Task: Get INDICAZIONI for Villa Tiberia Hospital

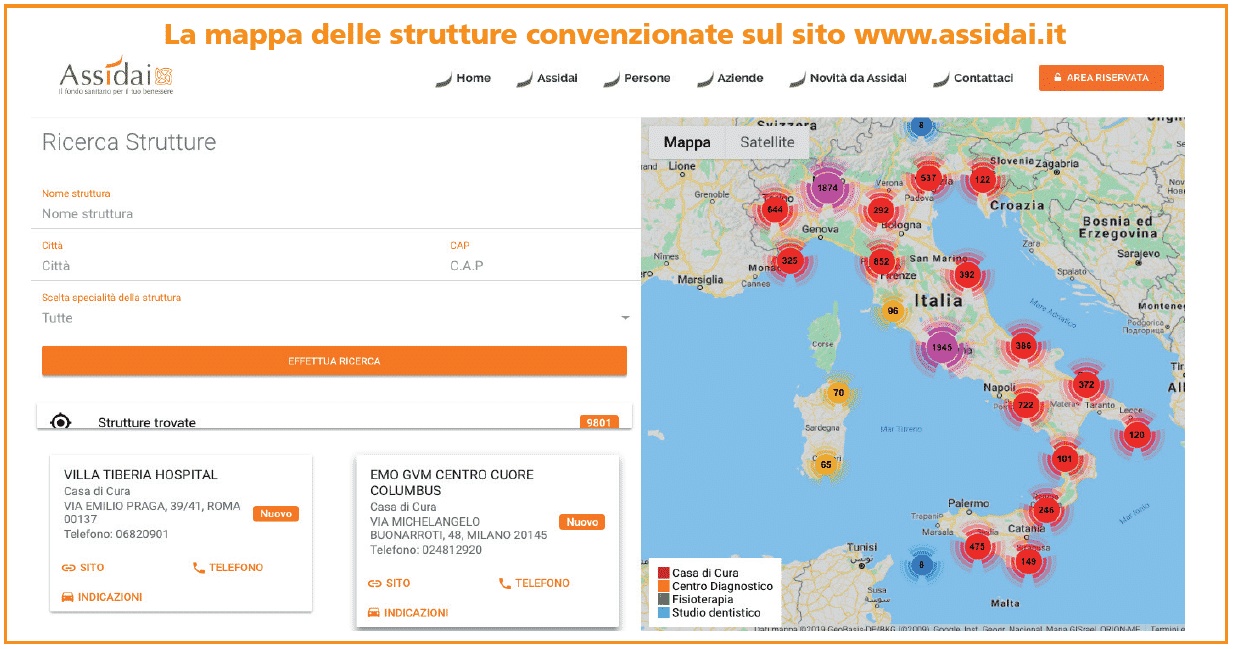Action: [102, 597]
